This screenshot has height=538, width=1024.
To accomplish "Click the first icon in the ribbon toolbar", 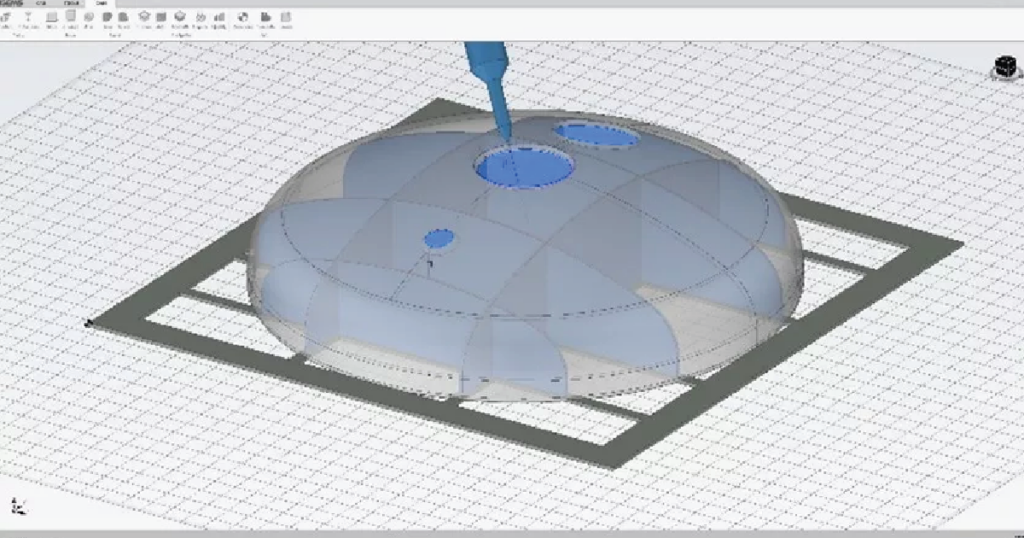I will coord(6,17).
